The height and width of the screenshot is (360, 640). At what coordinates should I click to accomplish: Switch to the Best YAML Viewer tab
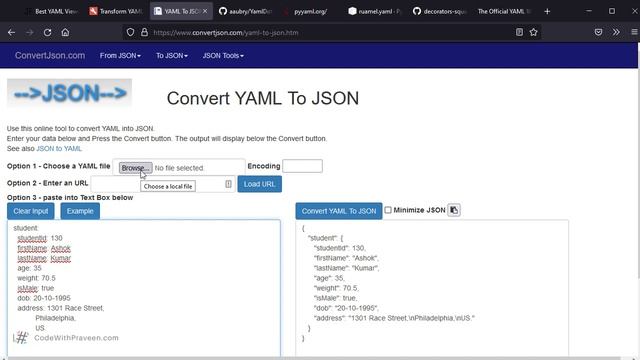point(51,11)
